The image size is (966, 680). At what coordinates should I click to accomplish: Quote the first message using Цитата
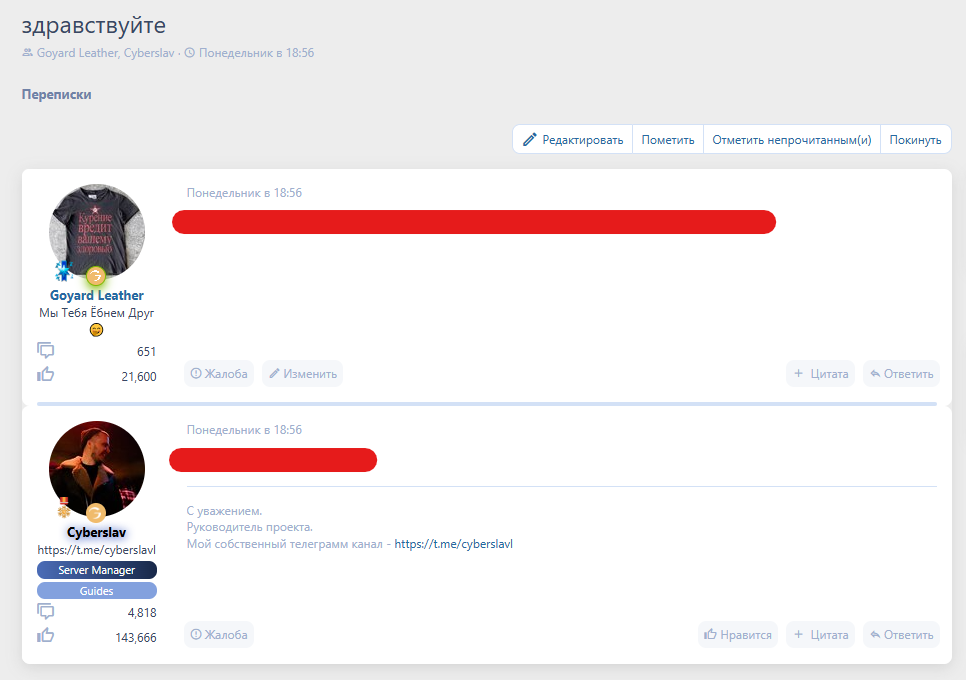click(820, 374)
